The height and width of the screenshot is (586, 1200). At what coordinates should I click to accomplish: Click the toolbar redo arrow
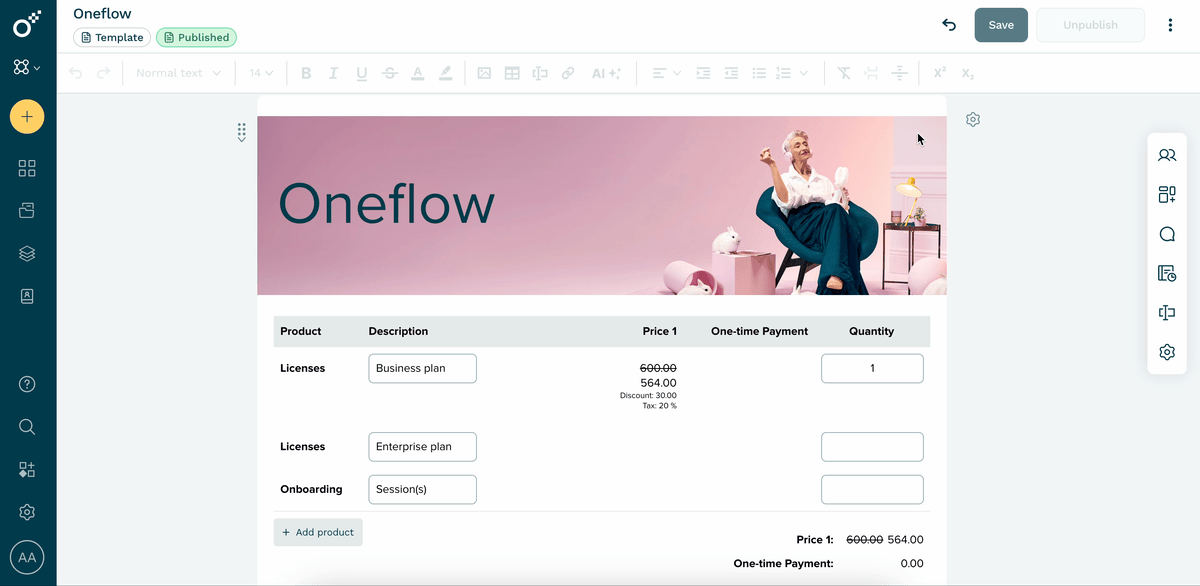click(103, 73)
